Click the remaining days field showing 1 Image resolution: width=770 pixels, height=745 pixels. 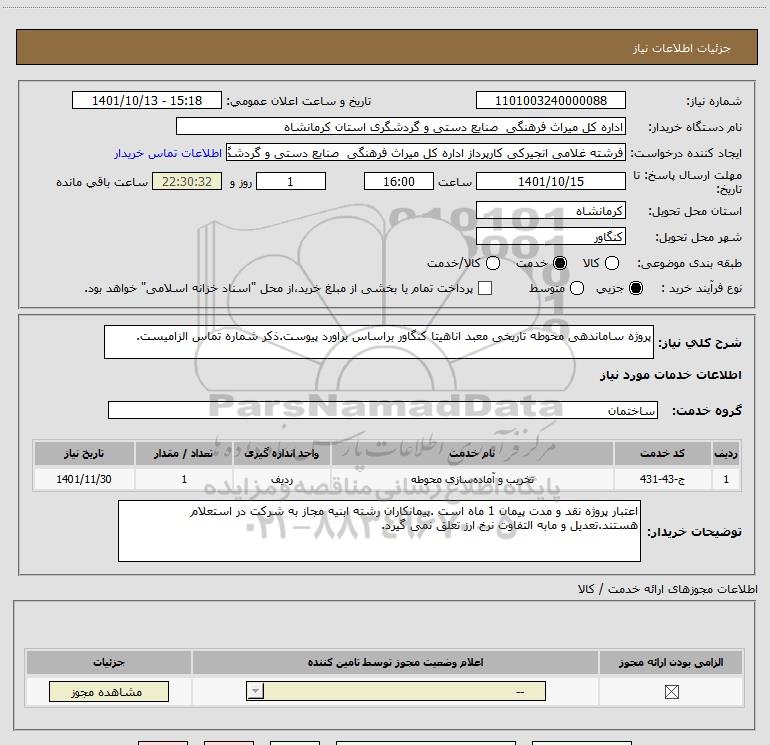tap(291, 181)
